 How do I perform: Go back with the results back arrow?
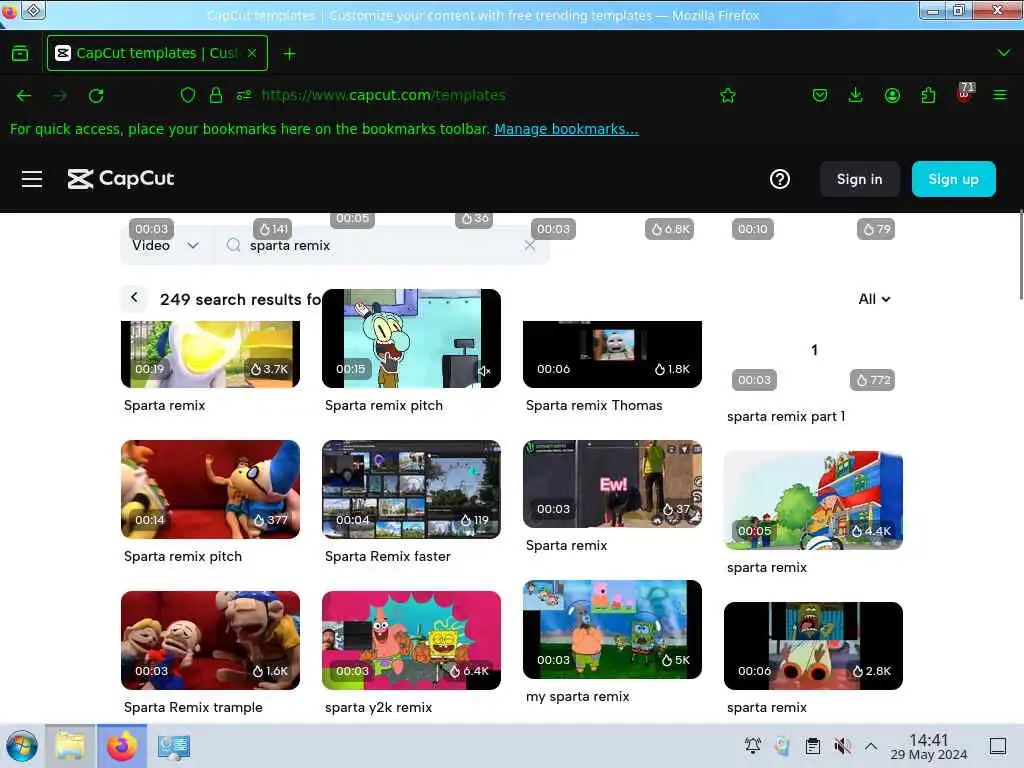135,298
